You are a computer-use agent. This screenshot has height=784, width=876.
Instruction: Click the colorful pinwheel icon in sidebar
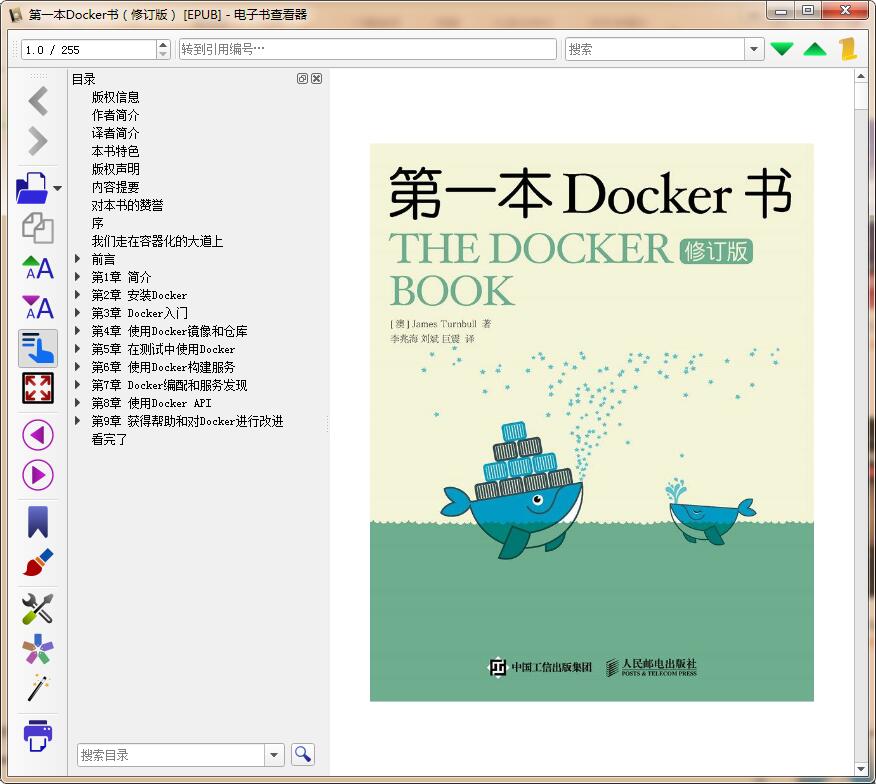point(38,649)
